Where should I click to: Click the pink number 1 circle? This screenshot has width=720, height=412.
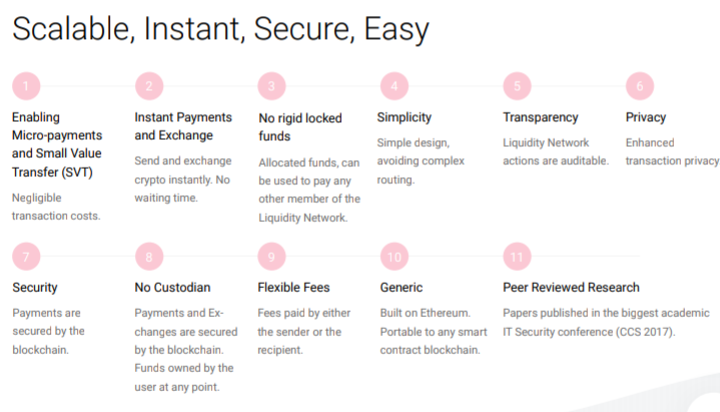[x=26, y=86]
